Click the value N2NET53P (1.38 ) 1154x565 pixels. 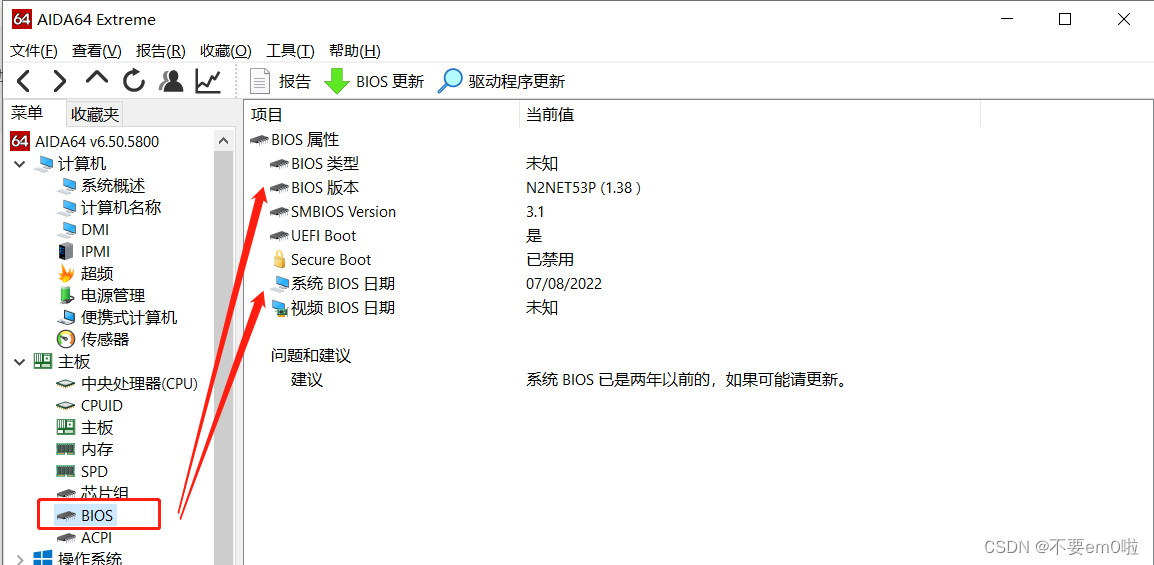(x=584, y=188)
